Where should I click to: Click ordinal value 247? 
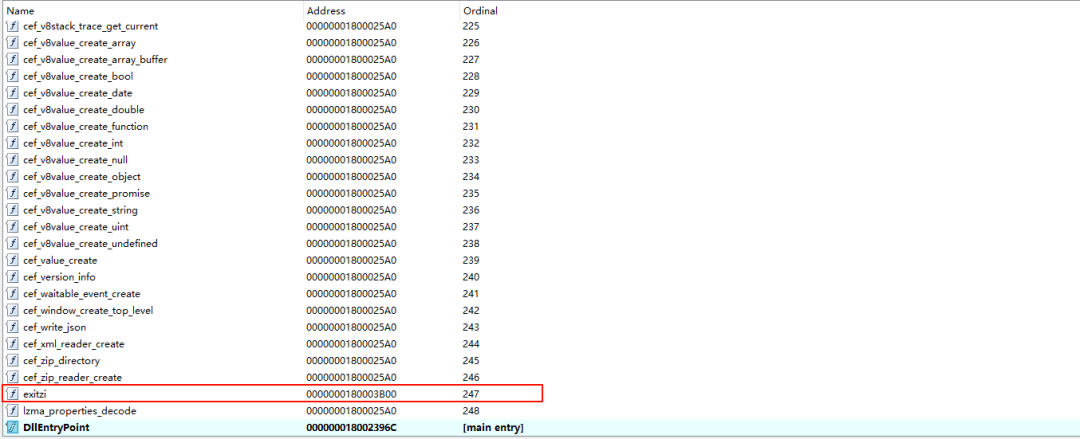pyautogui.click(x=470, y=394)
